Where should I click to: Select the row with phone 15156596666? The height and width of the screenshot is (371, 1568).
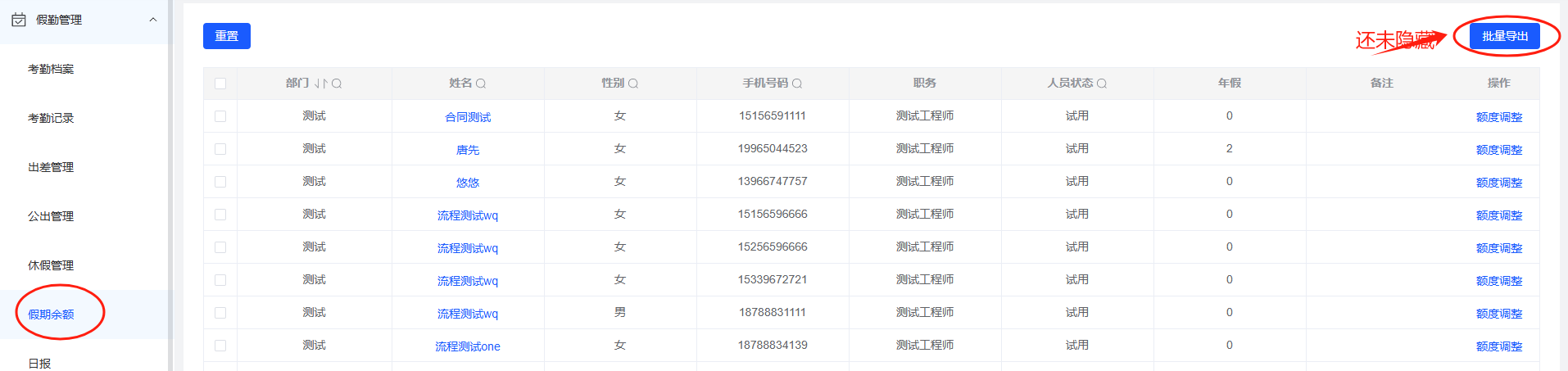click(220, 215)
